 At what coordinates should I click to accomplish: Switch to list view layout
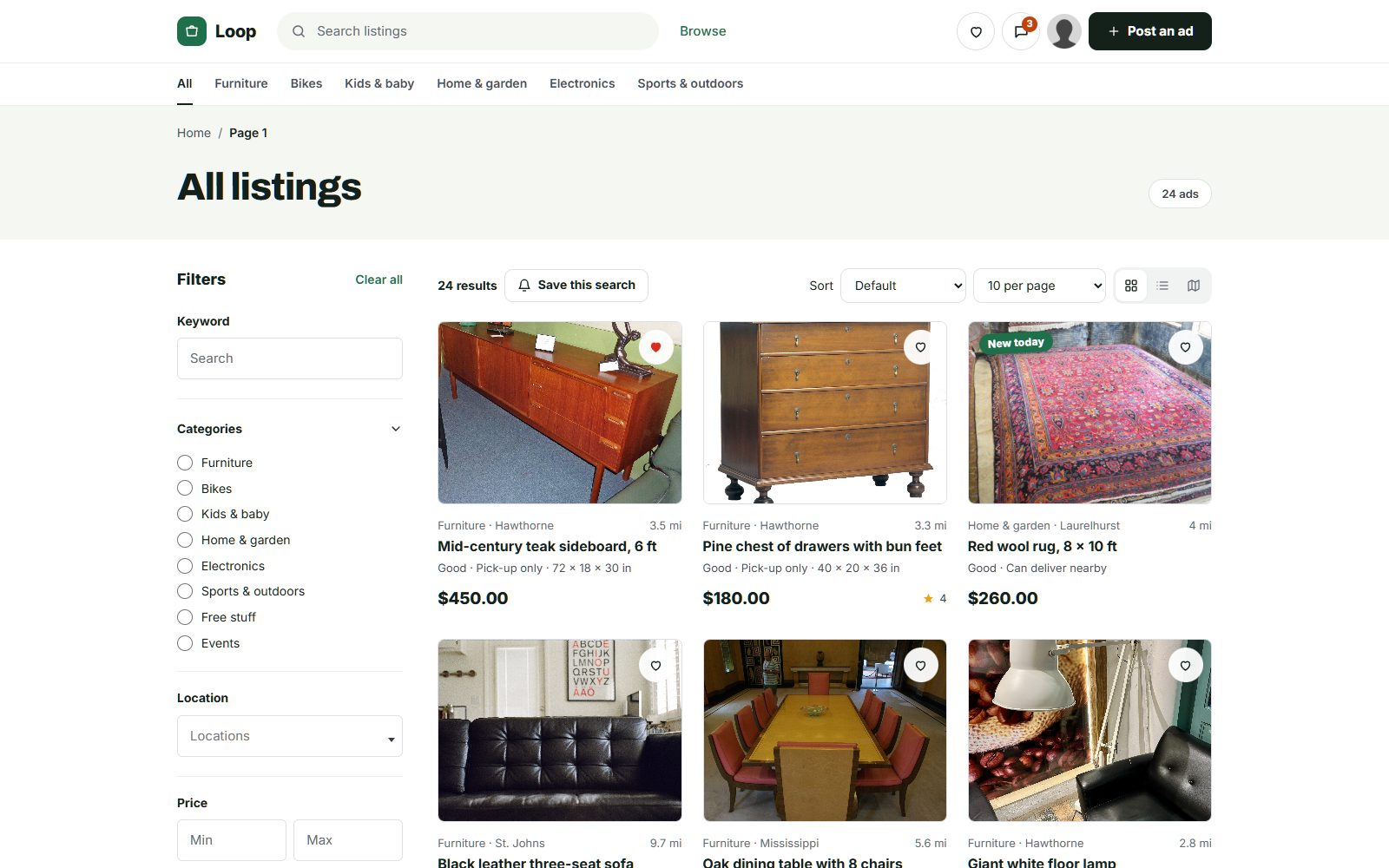(1162, 286)
